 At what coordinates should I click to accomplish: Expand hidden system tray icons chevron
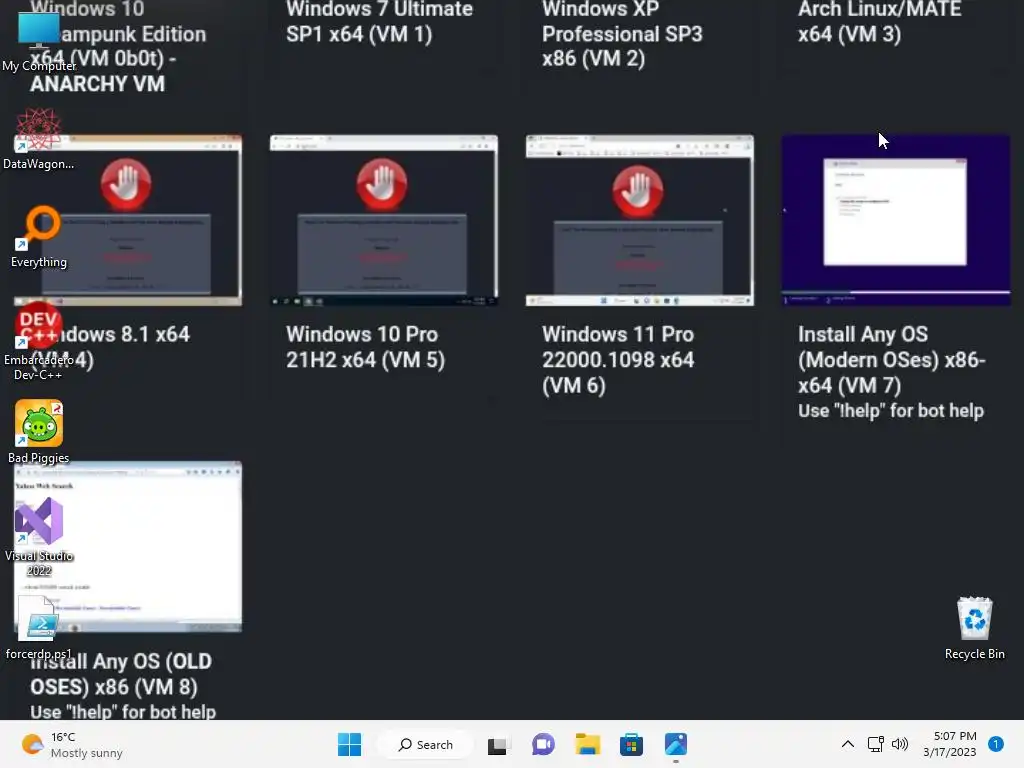848,744
